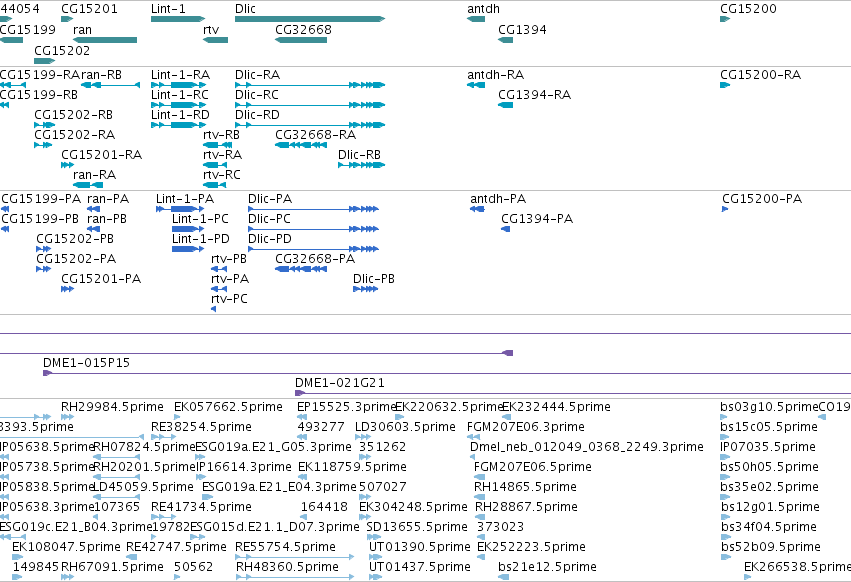Screen dimensions: 851x582
Task: Select the Dlic gene glyph
Action: pyautogui.click(x=310, y=19)
